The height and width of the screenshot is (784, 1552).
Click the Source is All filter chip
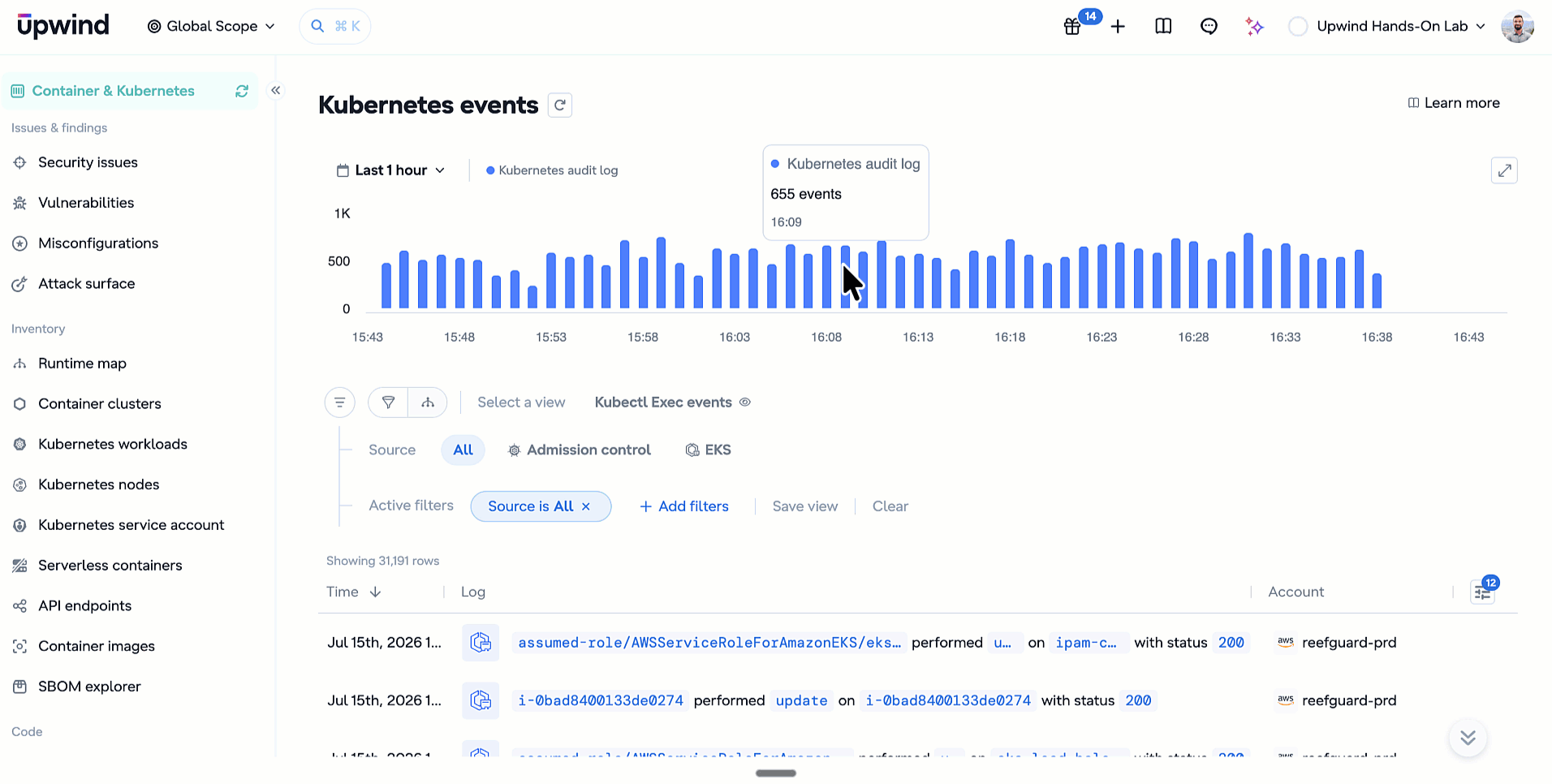531,506
